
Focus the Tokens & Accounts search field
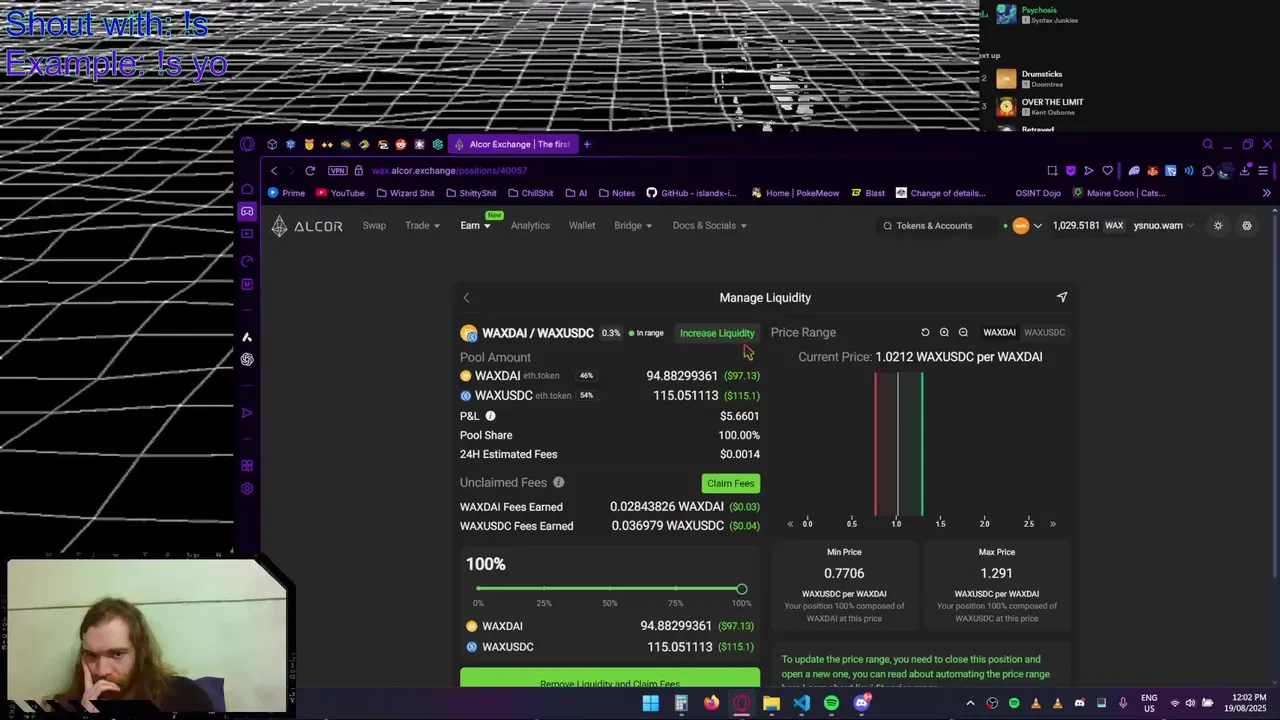coord(935,226)
